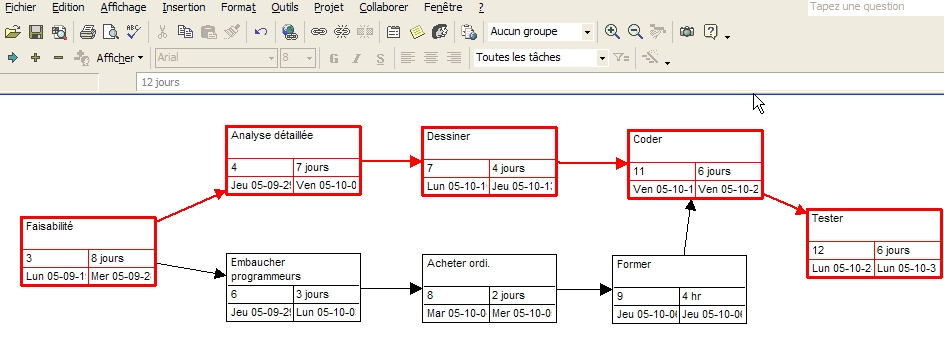Screen dimensions: 944x362
Task: Open the Fichier menu
Action: [20, 8]
